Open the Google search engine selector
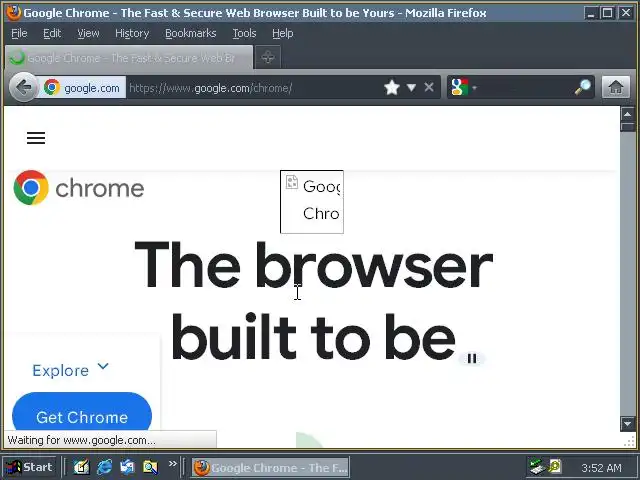This screenshot has width=640, height=480. [463, 87]
